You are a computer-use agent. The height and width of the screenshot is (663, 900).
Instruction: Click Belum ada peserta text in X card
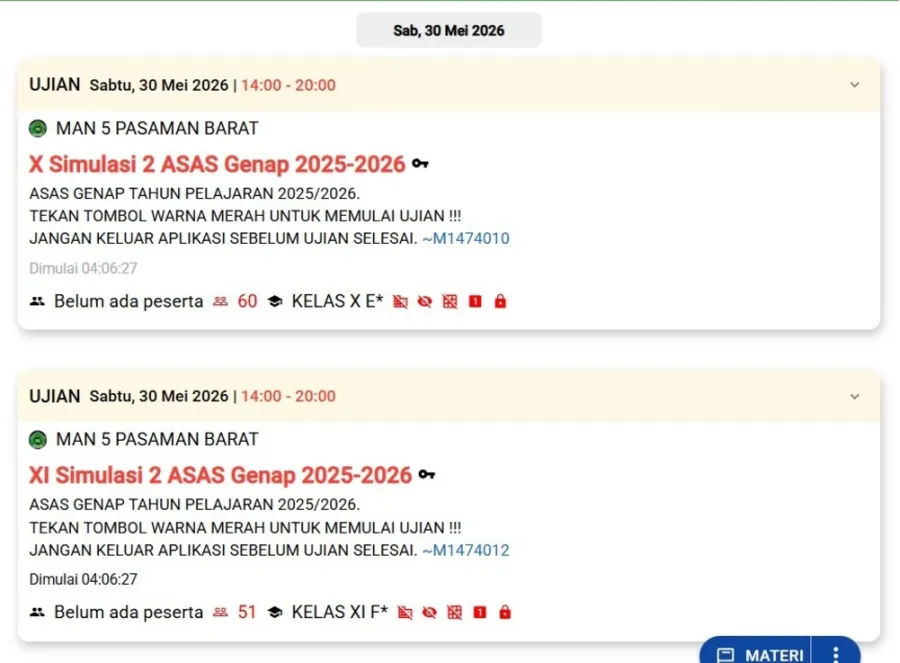pyautogui.click(x=129, y=301)
